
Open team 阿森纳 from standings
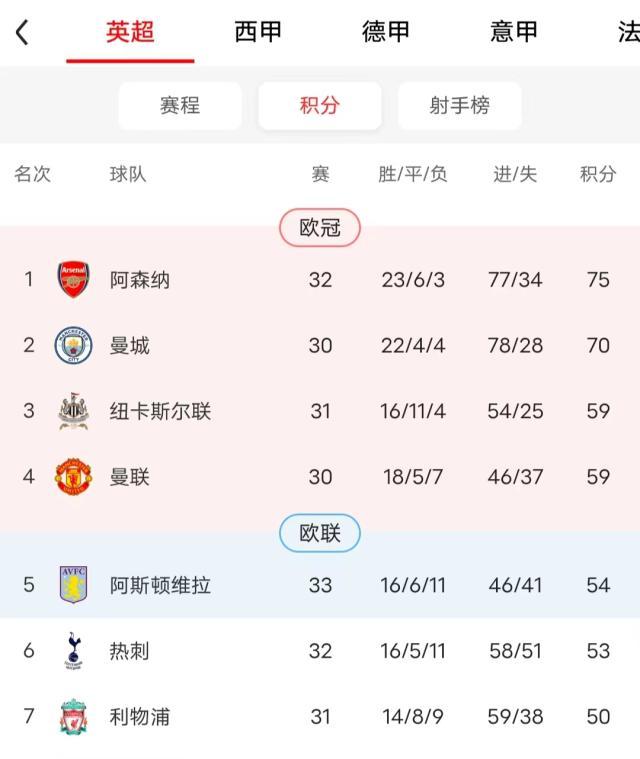[x=140, y=280]
